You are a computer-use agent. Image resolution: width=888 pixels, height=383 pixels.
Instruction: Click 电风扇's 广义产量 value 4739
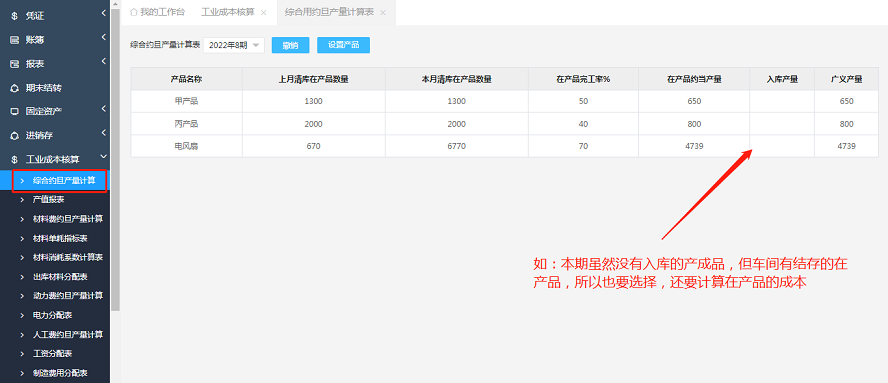coord(846,146)
